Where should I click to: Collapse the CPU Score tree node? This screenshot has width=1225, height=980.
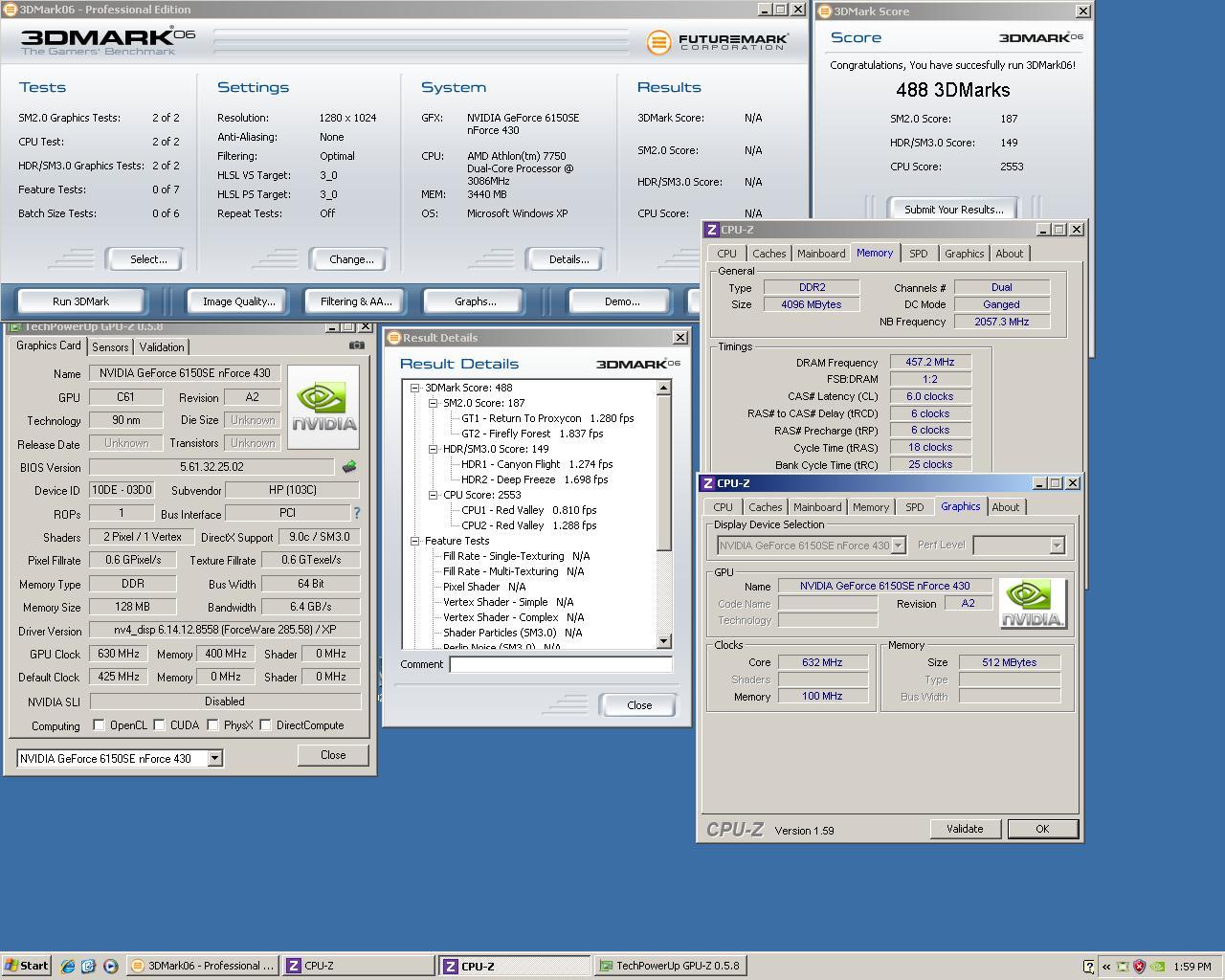point(434,495)
